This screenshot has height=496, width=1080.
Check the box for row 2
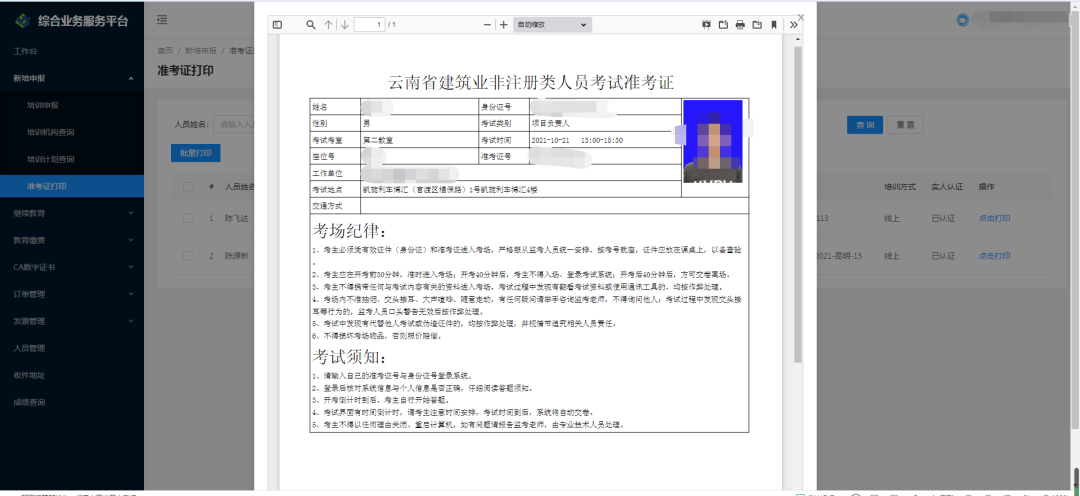pyautogui.click(x=187, y=255)
